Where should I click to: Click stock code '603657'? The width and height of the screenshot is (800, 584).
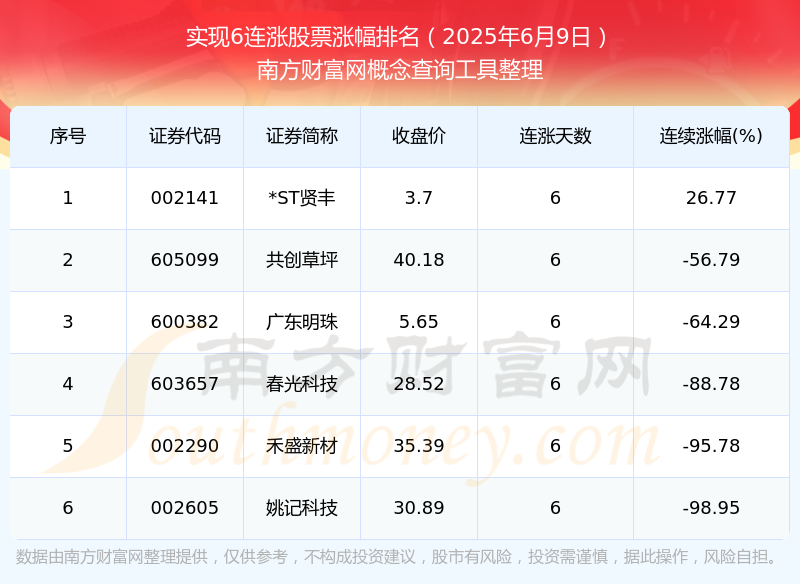point(185,384)
